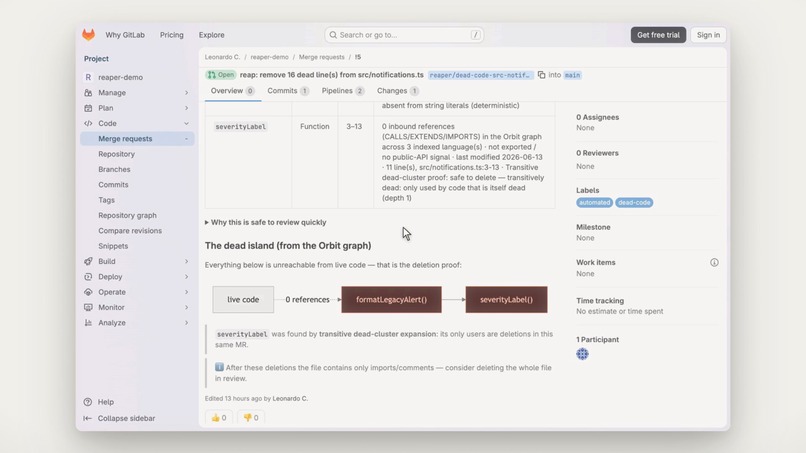The image size is (806, 453).
Task: Collapse the Code section chevron
Action: [186, 123]
